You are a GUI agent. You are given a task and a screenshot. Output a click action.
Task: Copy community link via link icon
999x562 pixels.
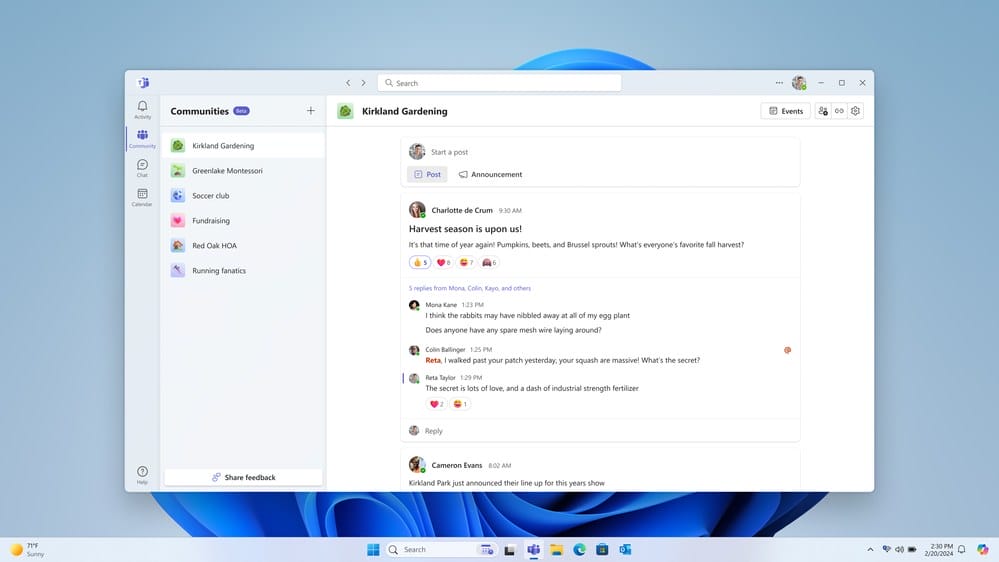839,111
